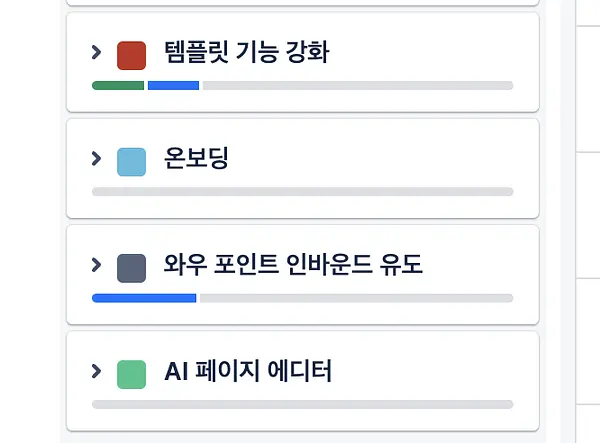600x443 pixels.
Task: Click gray remaining segment under 와우 포인트
Action: 357,298
